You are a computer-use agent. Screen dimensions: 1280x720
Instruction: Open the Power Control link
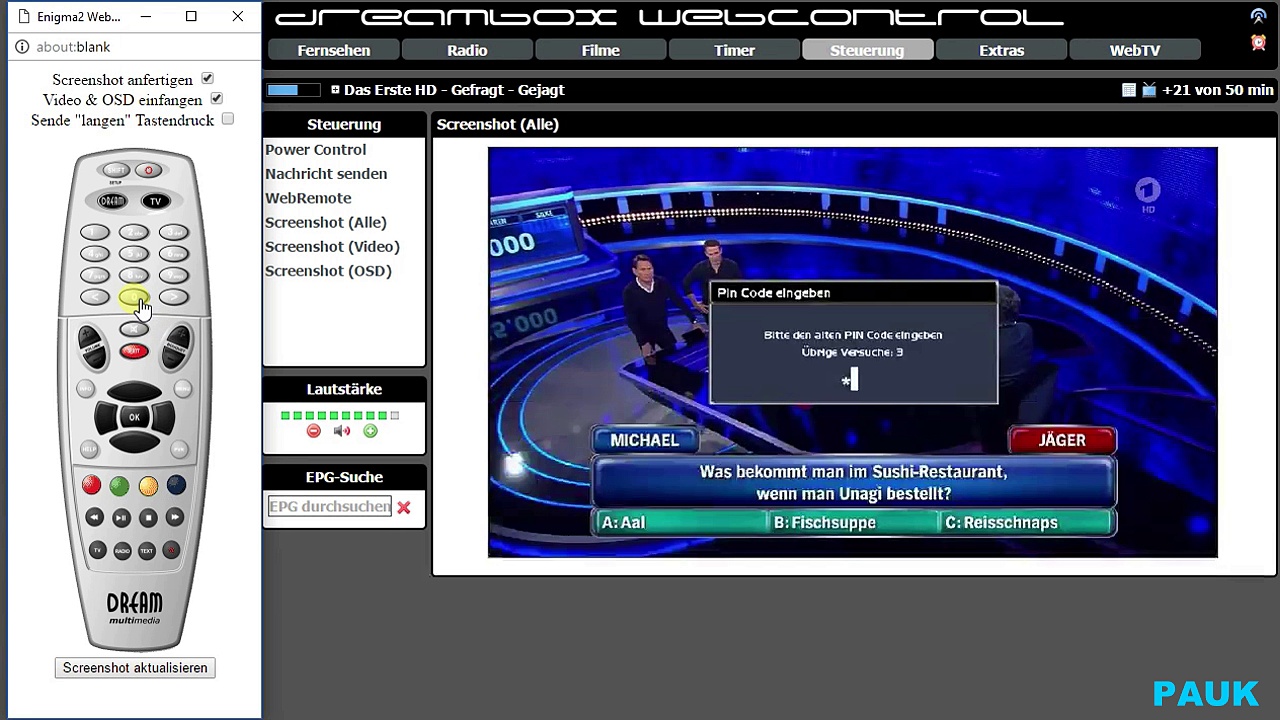pos(316,150)
